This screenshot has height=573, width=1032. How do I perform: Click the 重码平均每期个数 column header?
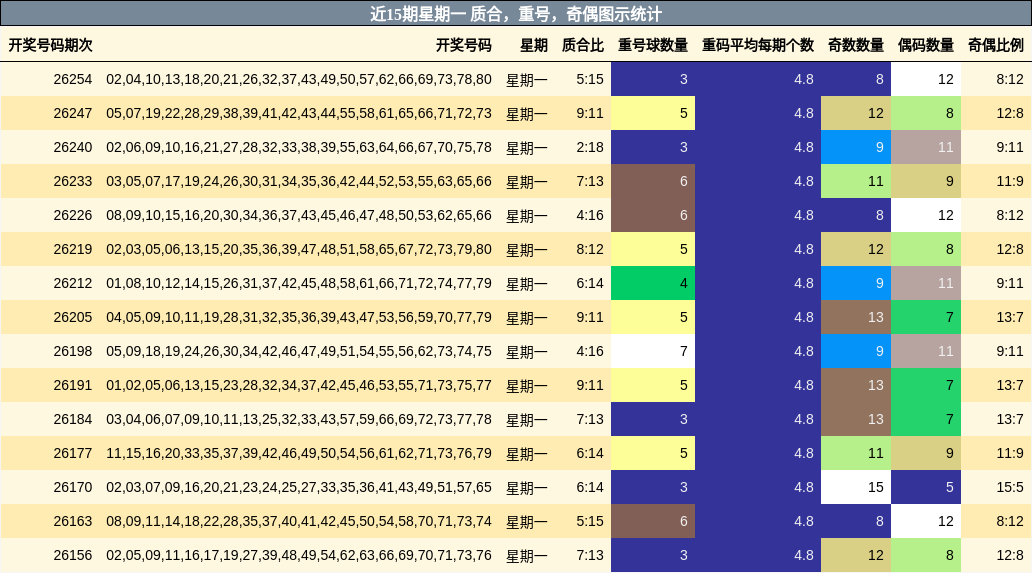[x=758, y=45]
